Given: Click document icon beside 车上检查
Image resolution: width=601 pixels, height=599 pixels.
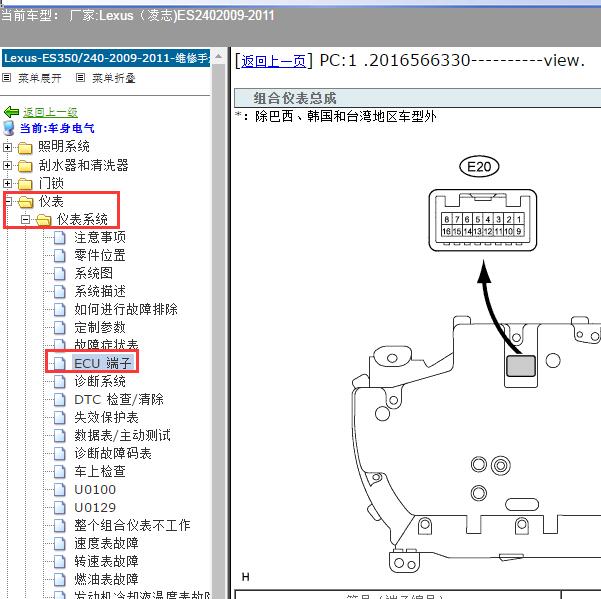Looking at the screenshot, I should click(59, 472).
